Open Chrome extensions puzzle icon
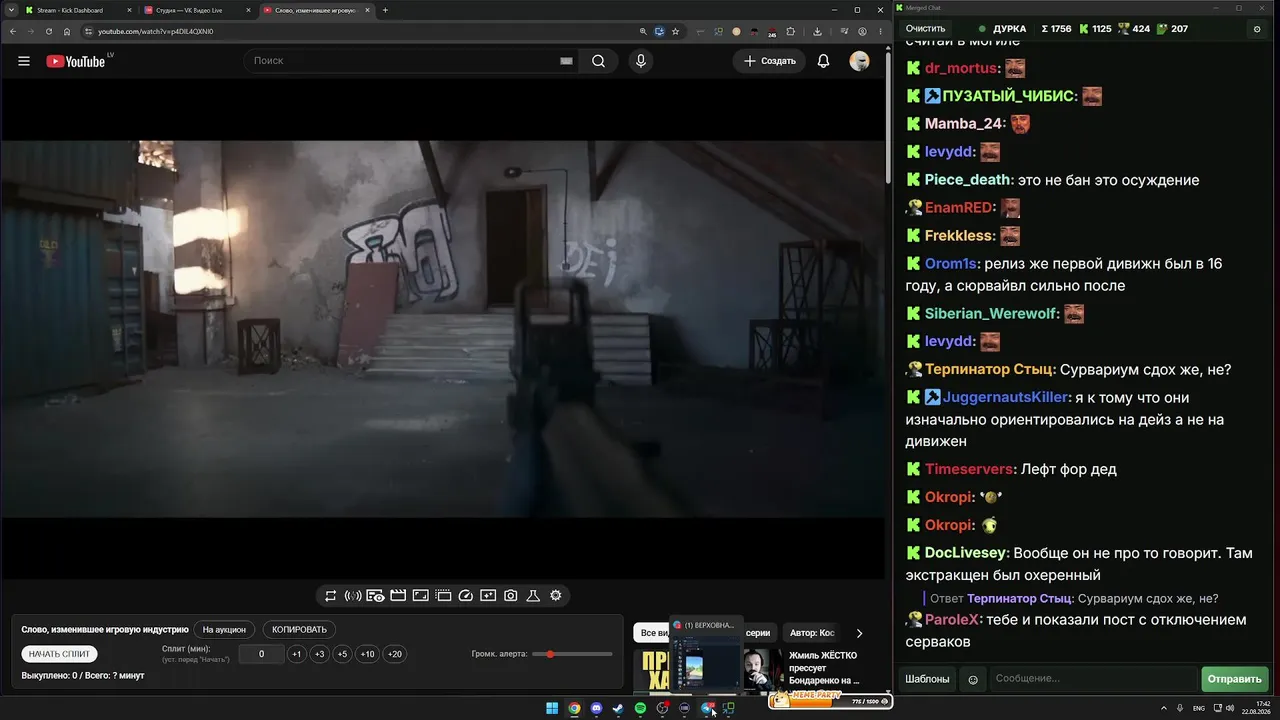Viewport: 1280px width, 720px height. click(790, 31)
